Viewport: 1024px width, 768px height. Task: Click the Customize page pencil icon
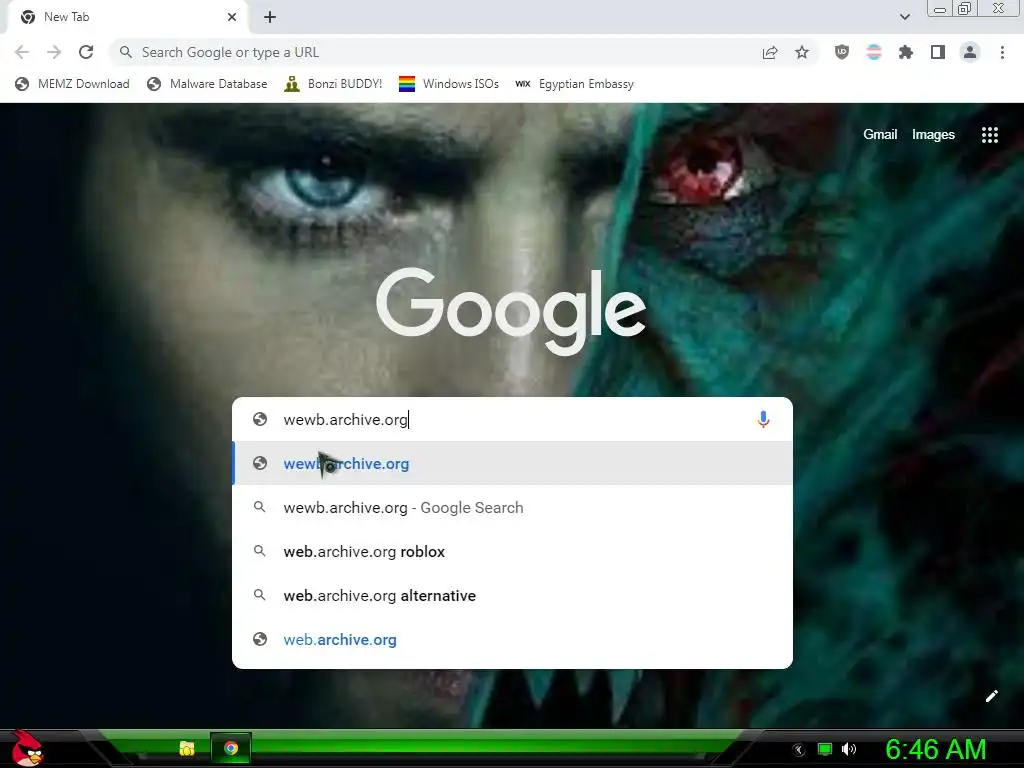click(x=991, y=696)
